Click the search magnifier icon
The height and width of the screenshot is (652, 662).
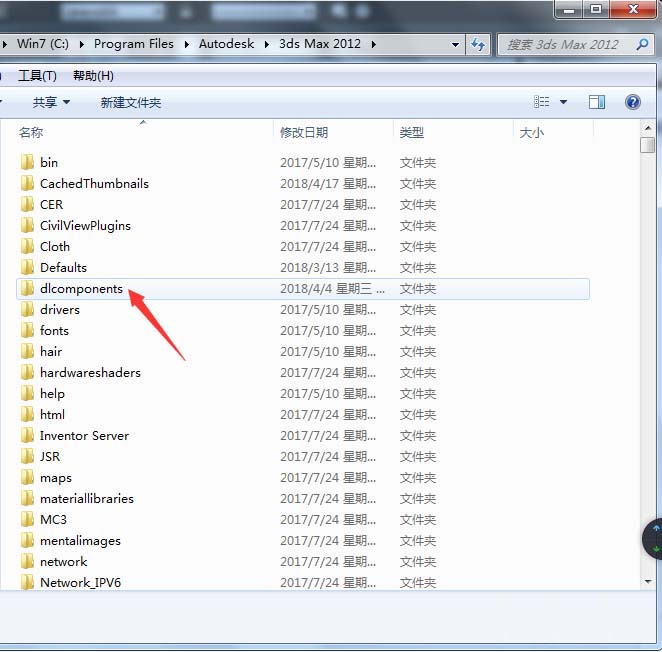pos(642,44)
